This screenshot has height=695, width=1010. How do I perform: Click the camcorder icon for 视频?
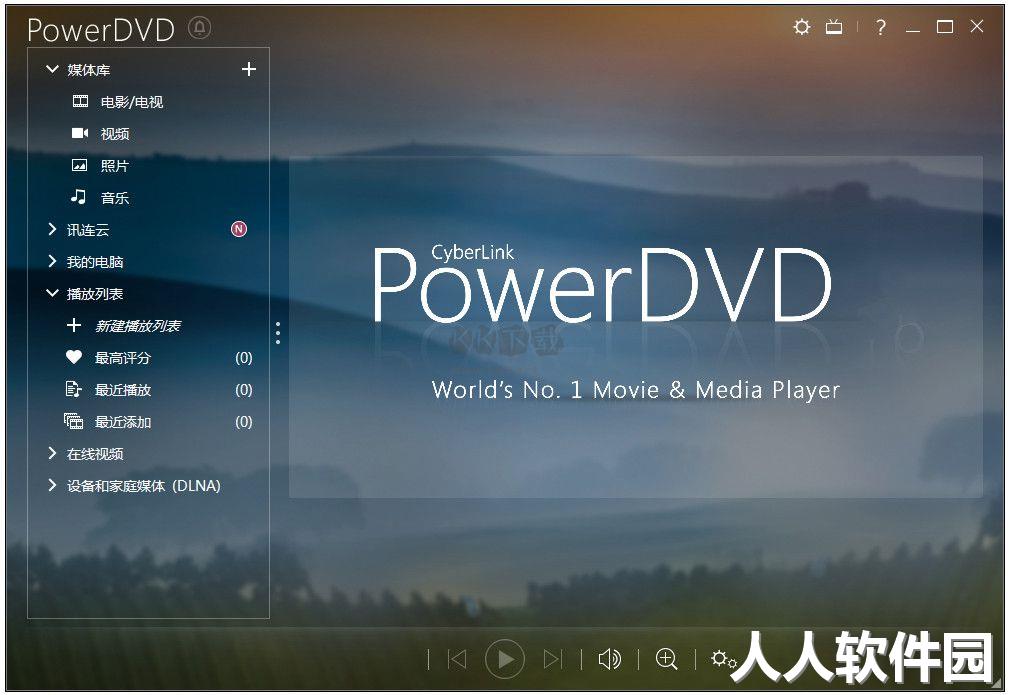(x=80, y=133)
